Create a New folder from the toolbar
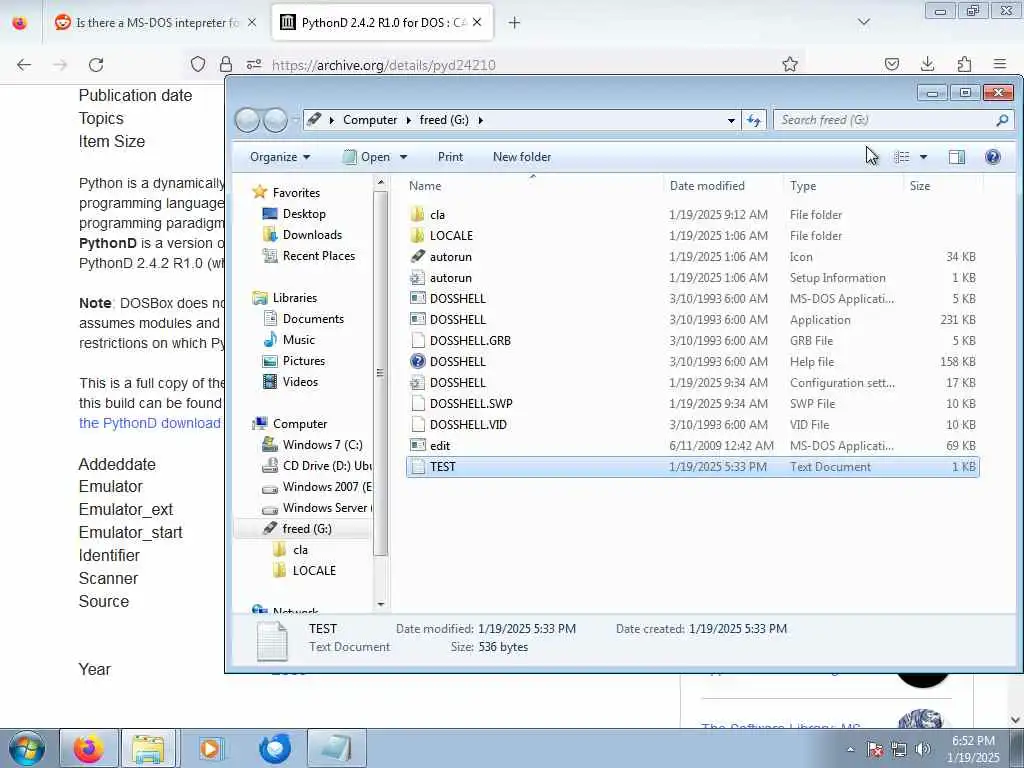Image resolution: width=1024 pixels, height=768 pixels. click(x=522, y=157)
